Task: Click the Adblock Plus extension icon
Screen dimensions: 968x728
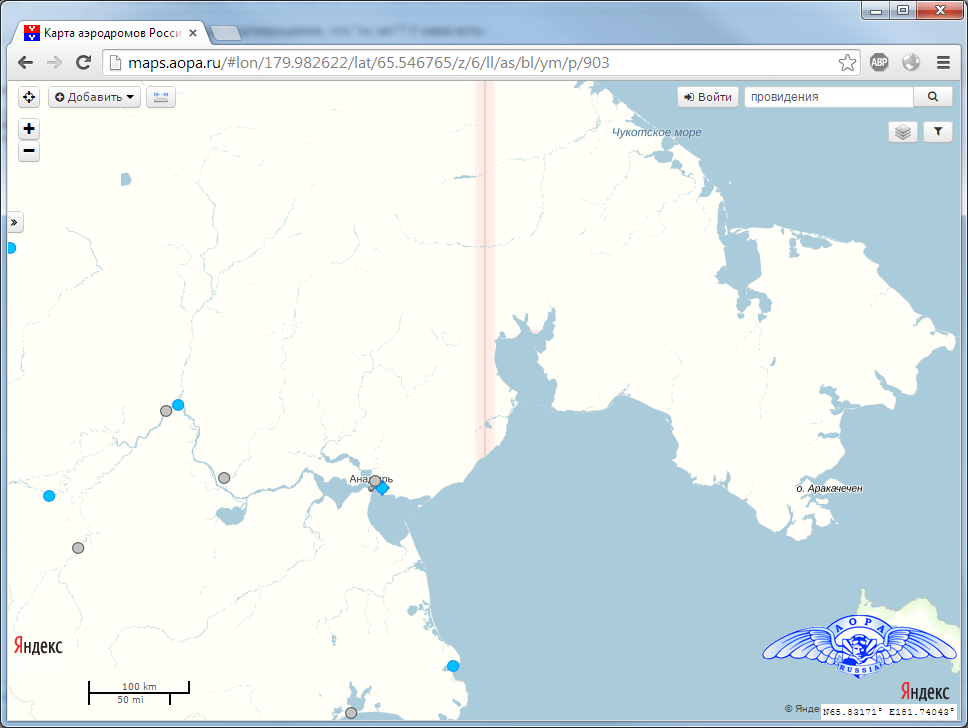Action: [879, 63]
